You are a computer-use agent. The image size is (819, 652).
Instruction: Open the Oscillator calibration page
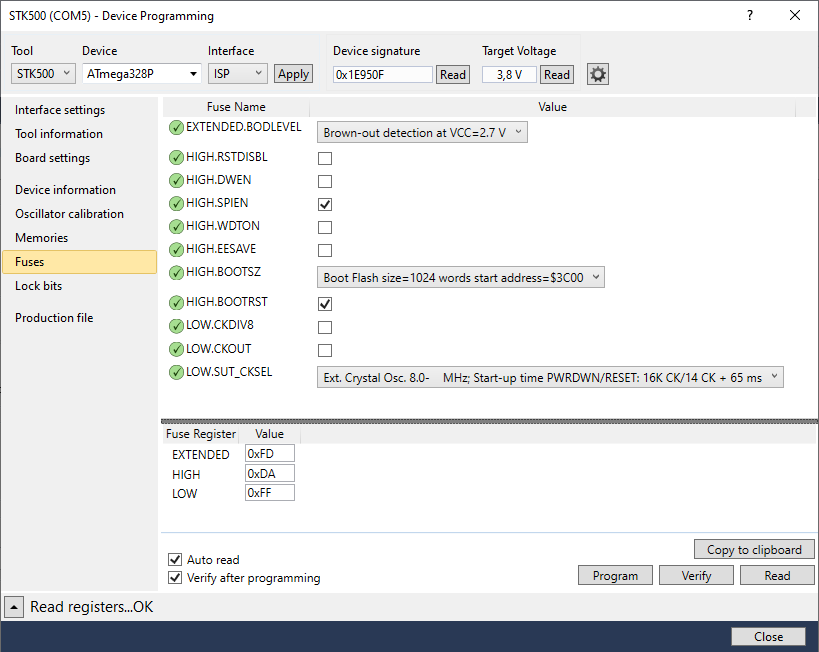tap(69, 214)
